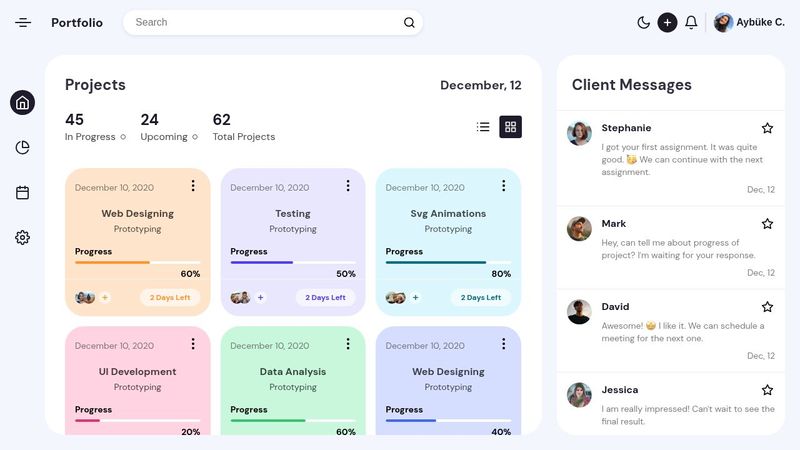Click Mark's avatar

[579, 229]
